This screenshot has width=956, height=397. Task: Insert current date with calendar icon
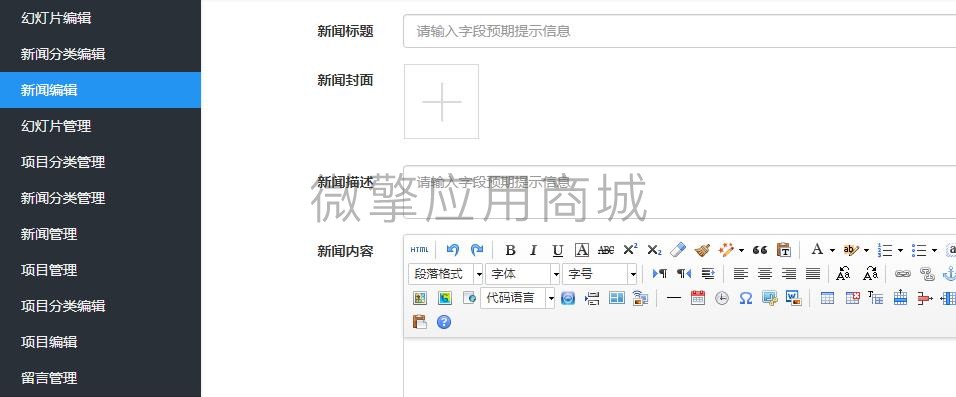pos(697,298)
